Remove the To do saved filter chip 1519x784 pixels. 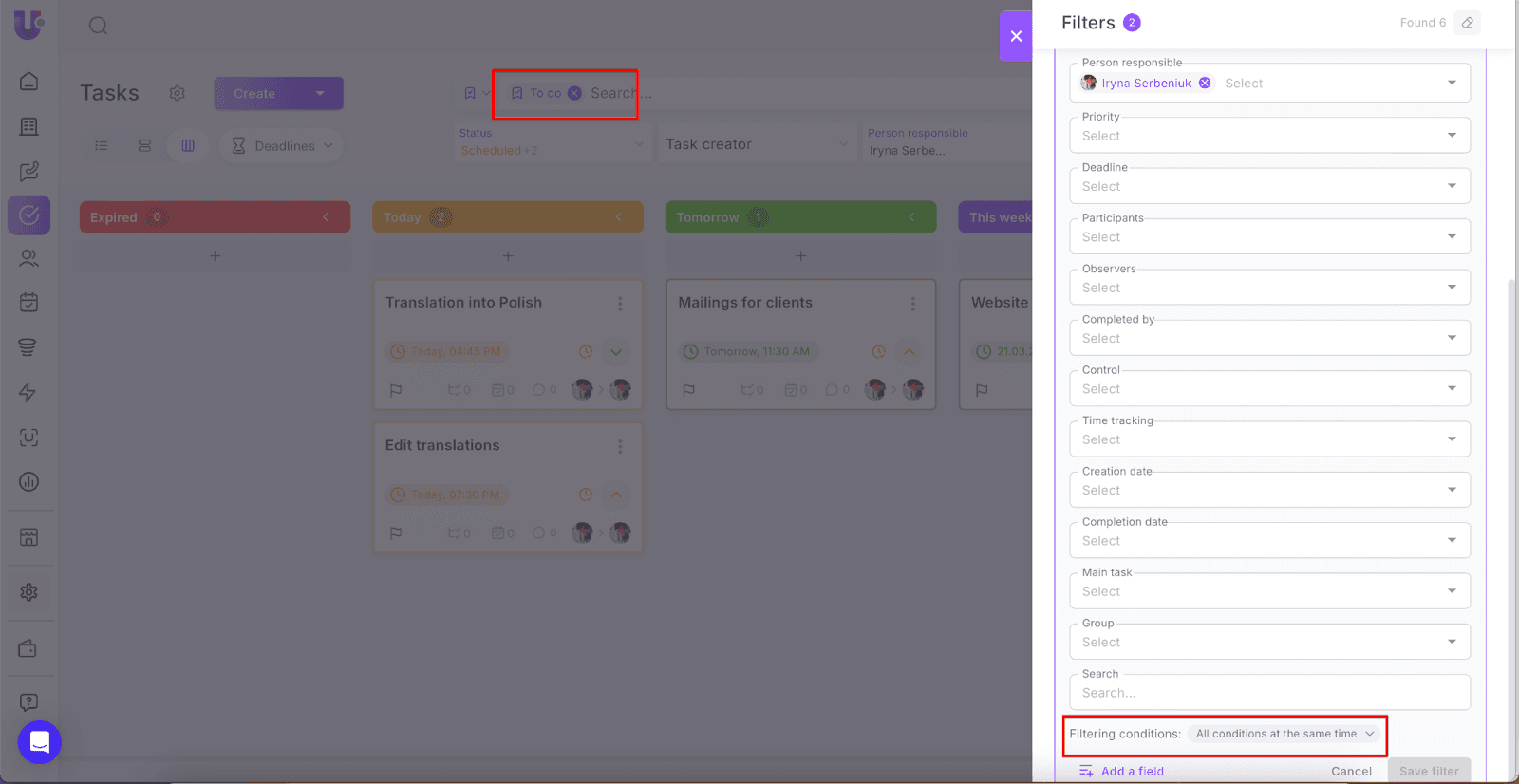pyautogui.click(x=574, y=93)
